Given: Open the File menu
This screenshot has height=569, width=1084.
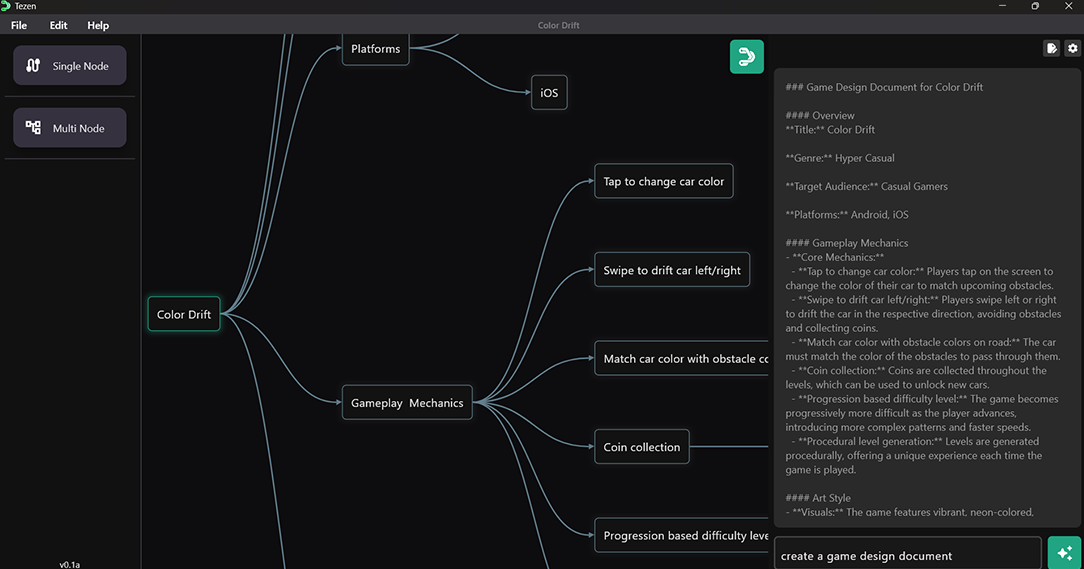Looking at the screenshot, I should coord(19,25).
